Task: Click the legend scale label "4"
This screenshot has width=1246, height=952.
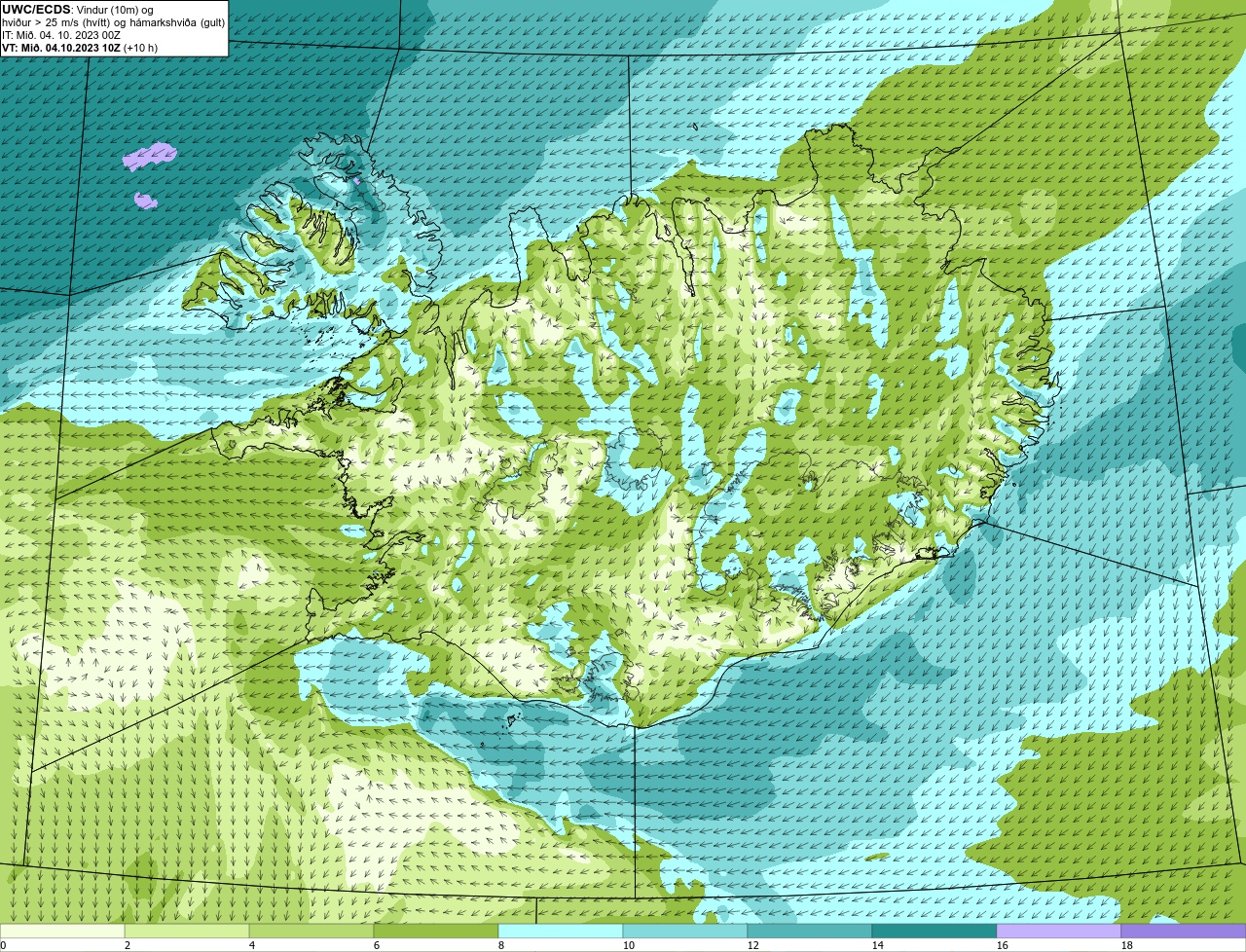Action: [252, 945]
